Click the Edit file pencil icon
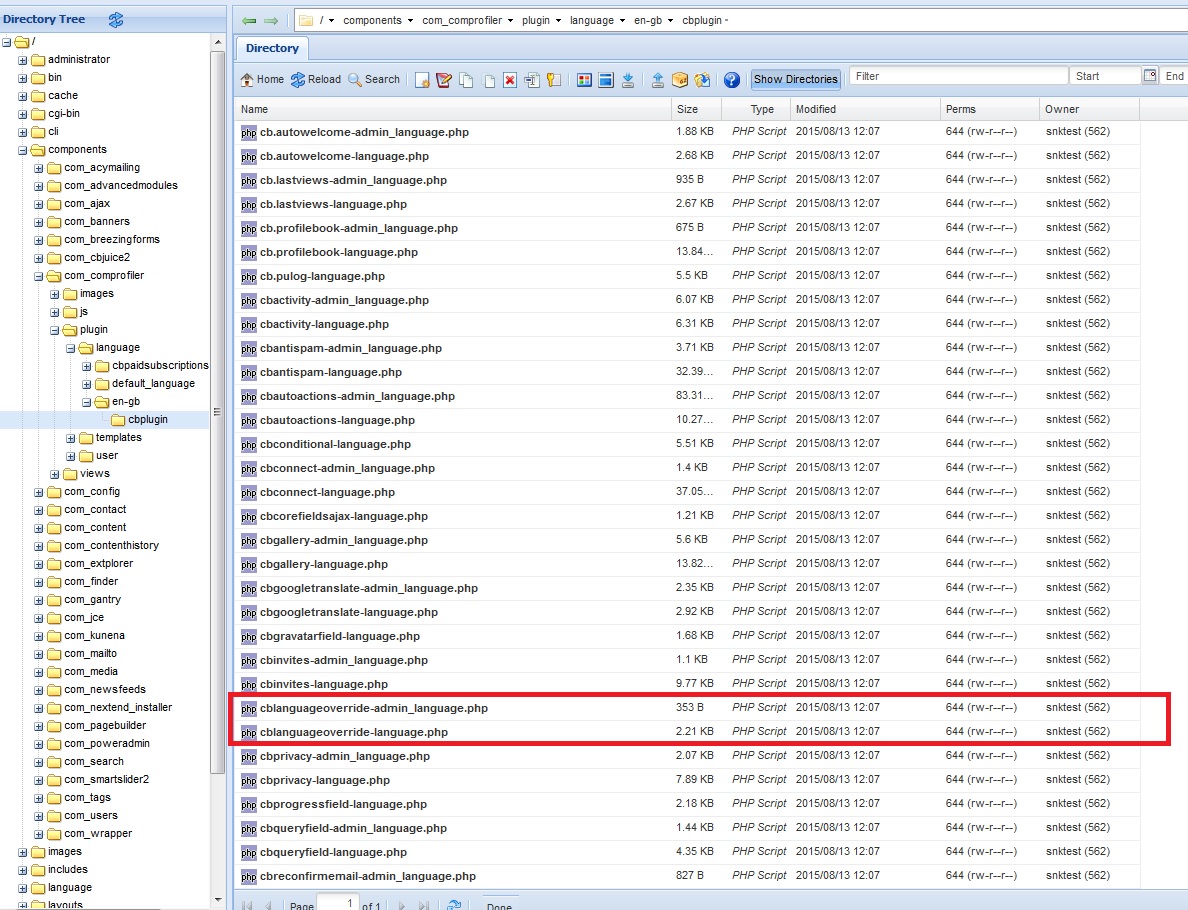 (444, 80)
